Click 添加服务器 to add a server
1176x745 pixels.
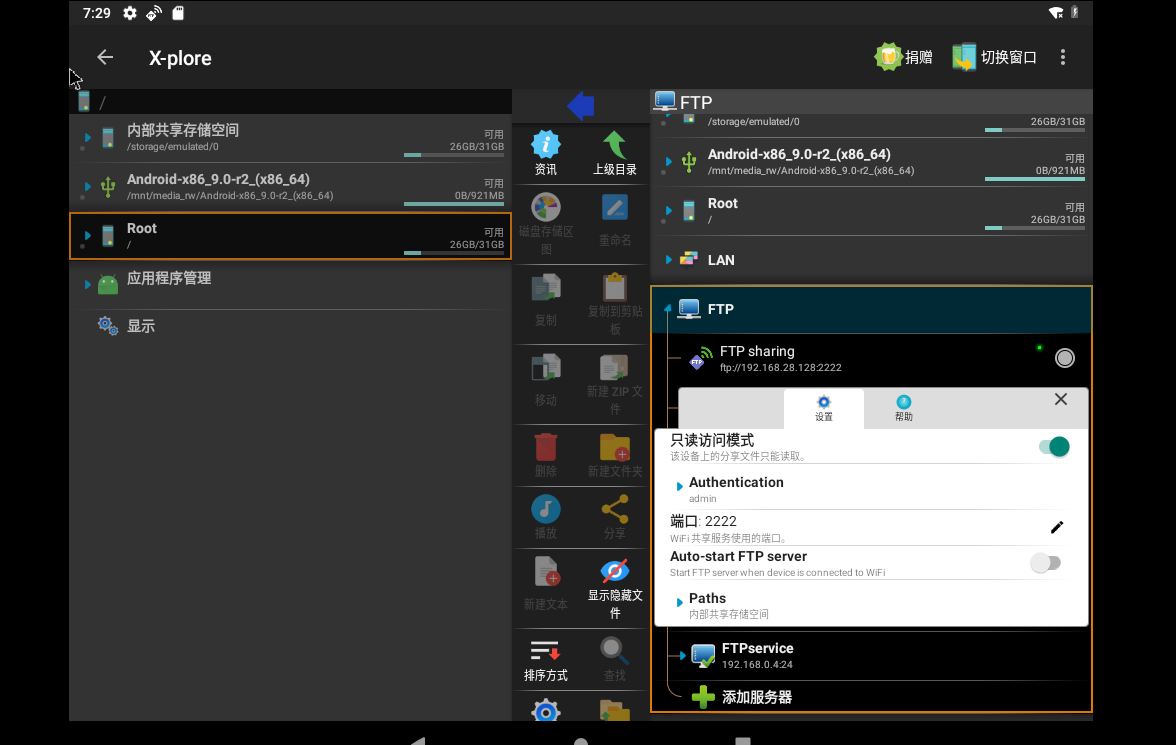tap(758, 697)
